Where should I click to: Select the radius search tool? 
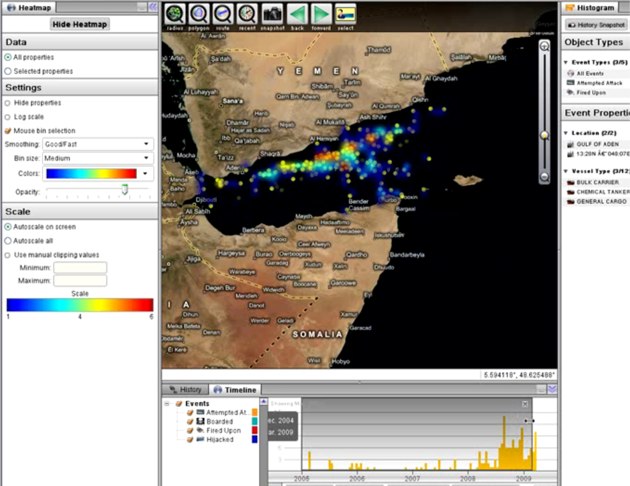click(x=175, y=14)
